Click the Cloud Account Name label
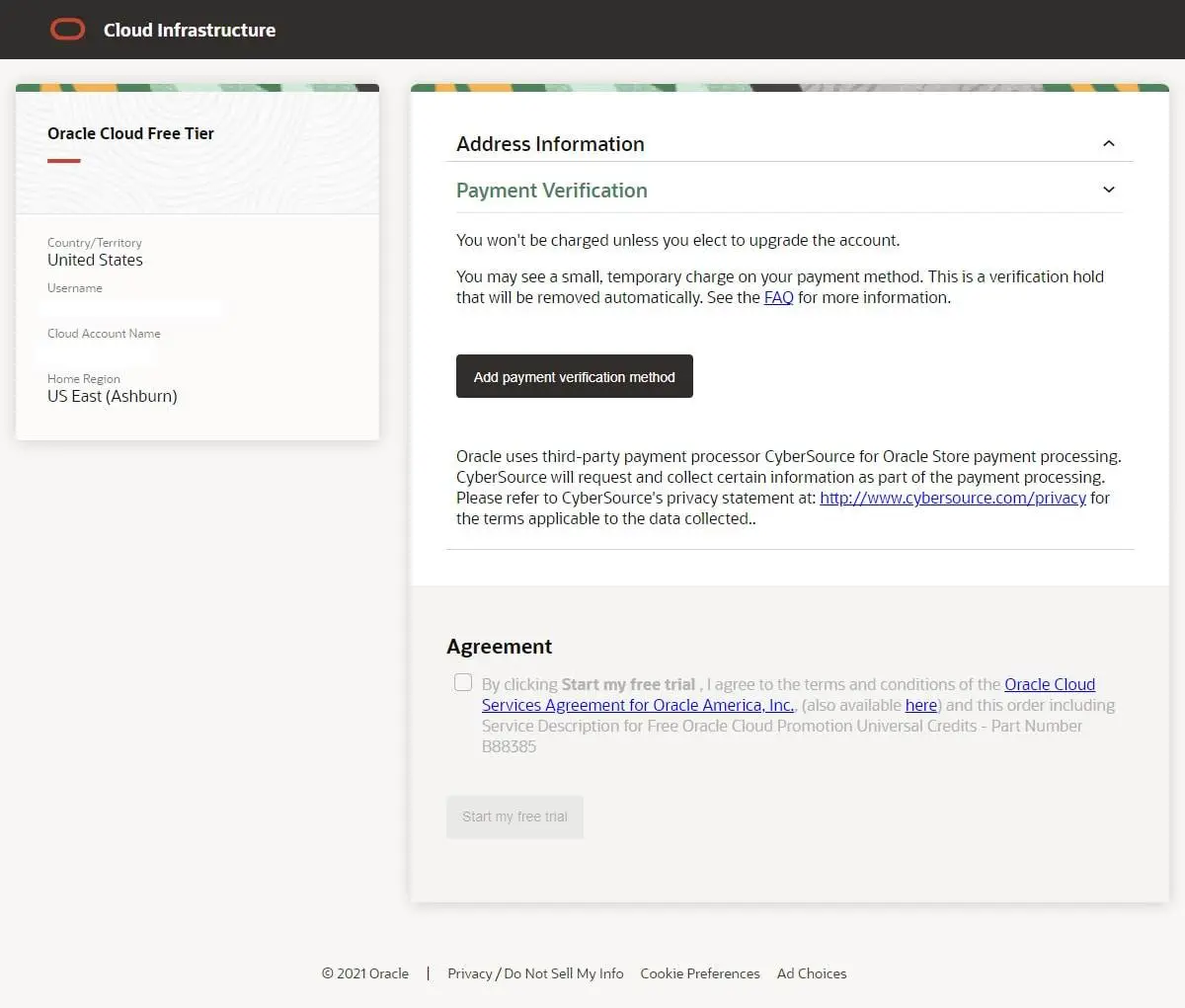The image size is (1185, 1008). [104, 334]
